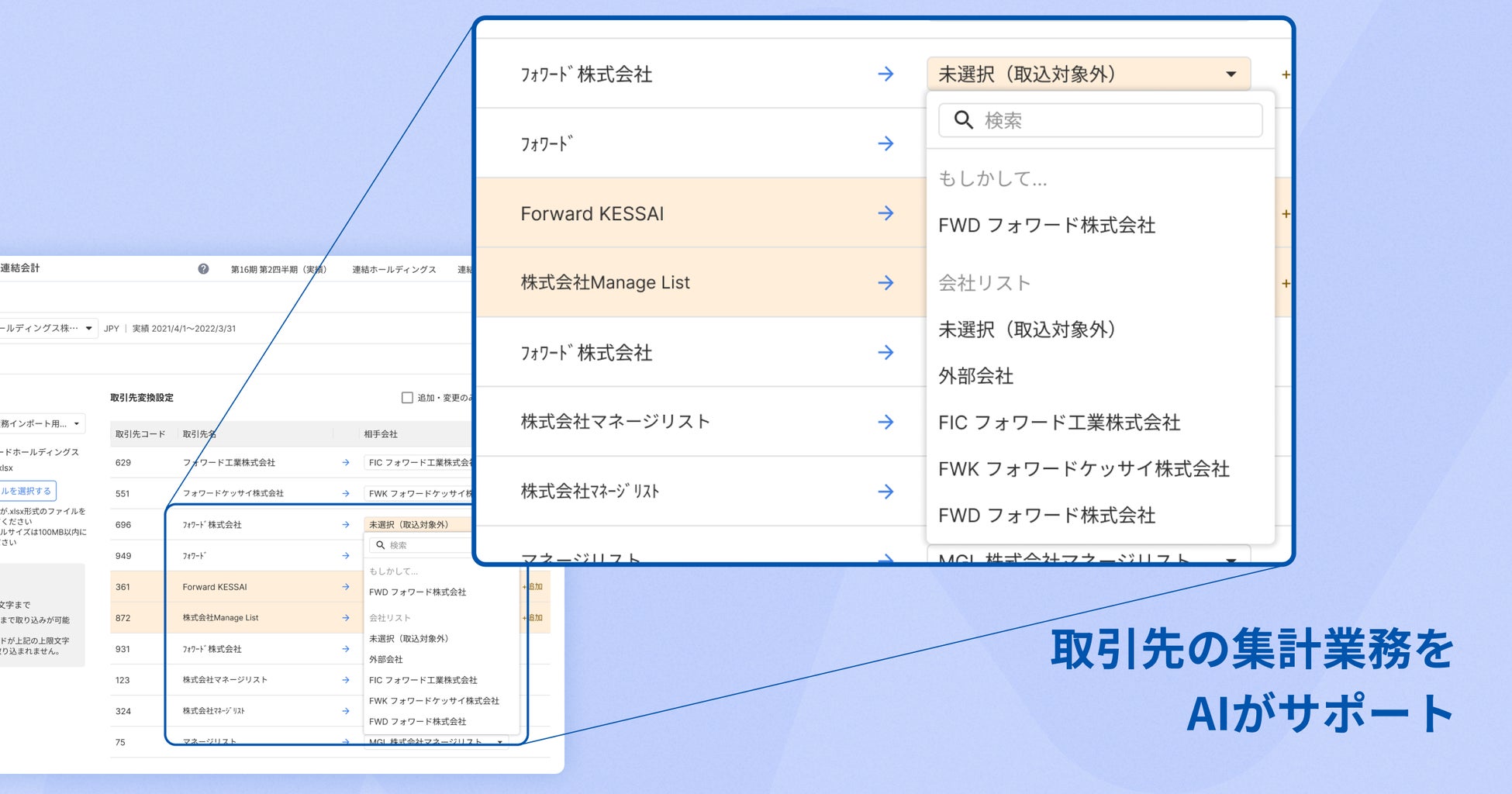Click the 取引先名 column header
Viewport: 1512px width, 794px height.
click(x=199, y=434)
